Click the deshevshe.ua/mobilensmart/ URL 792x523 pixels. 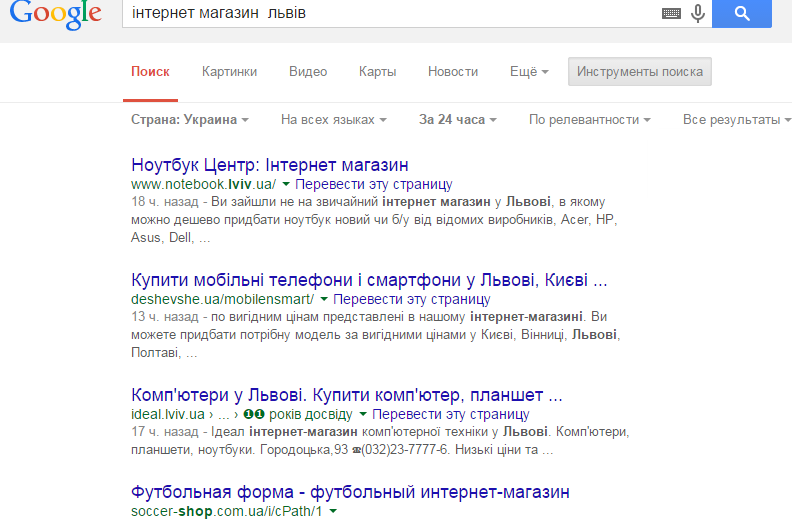pyautogui.click(x=222, y=299)
